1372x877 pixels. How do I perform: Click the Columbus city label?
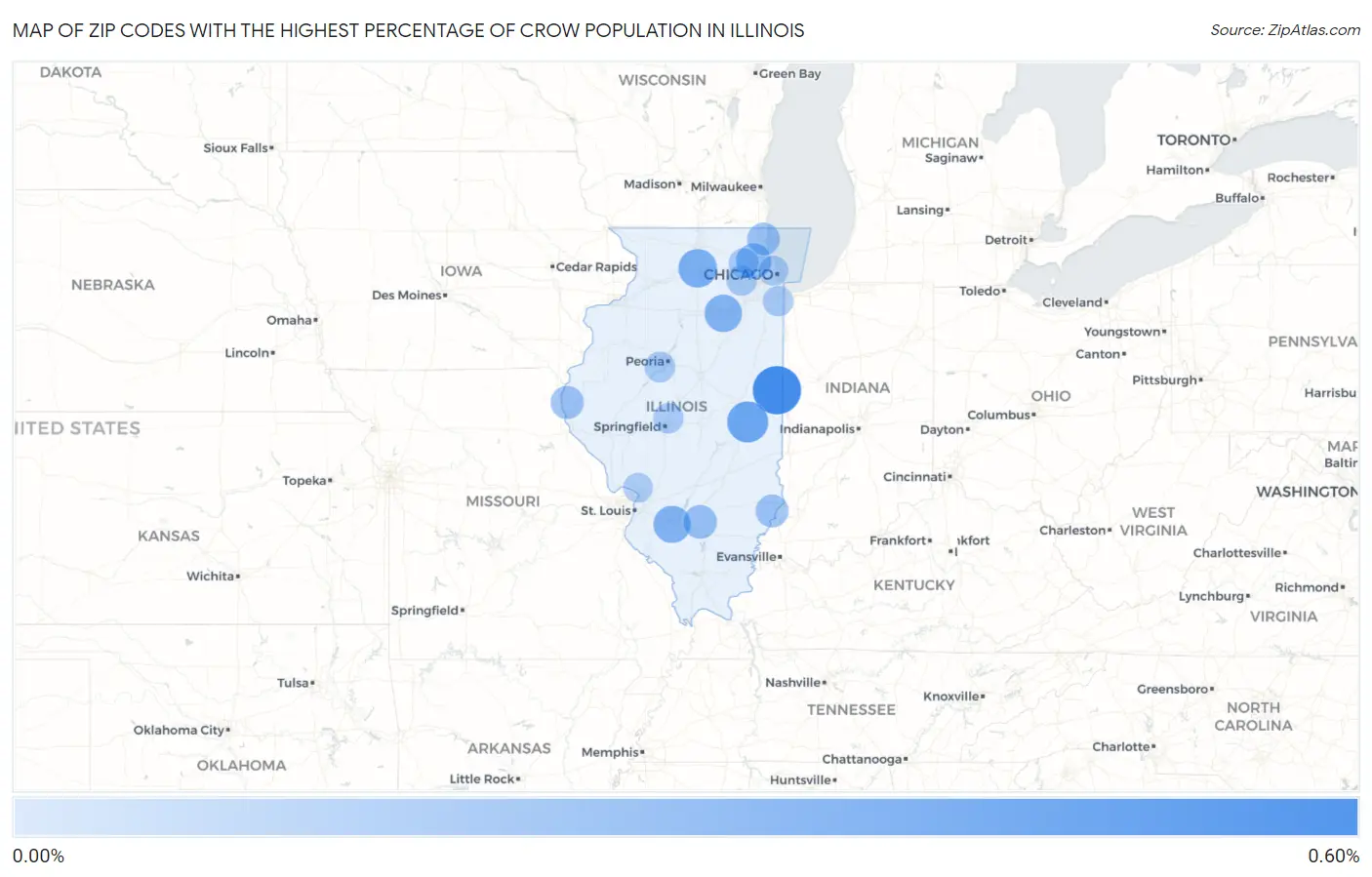tap(1000, 415)
